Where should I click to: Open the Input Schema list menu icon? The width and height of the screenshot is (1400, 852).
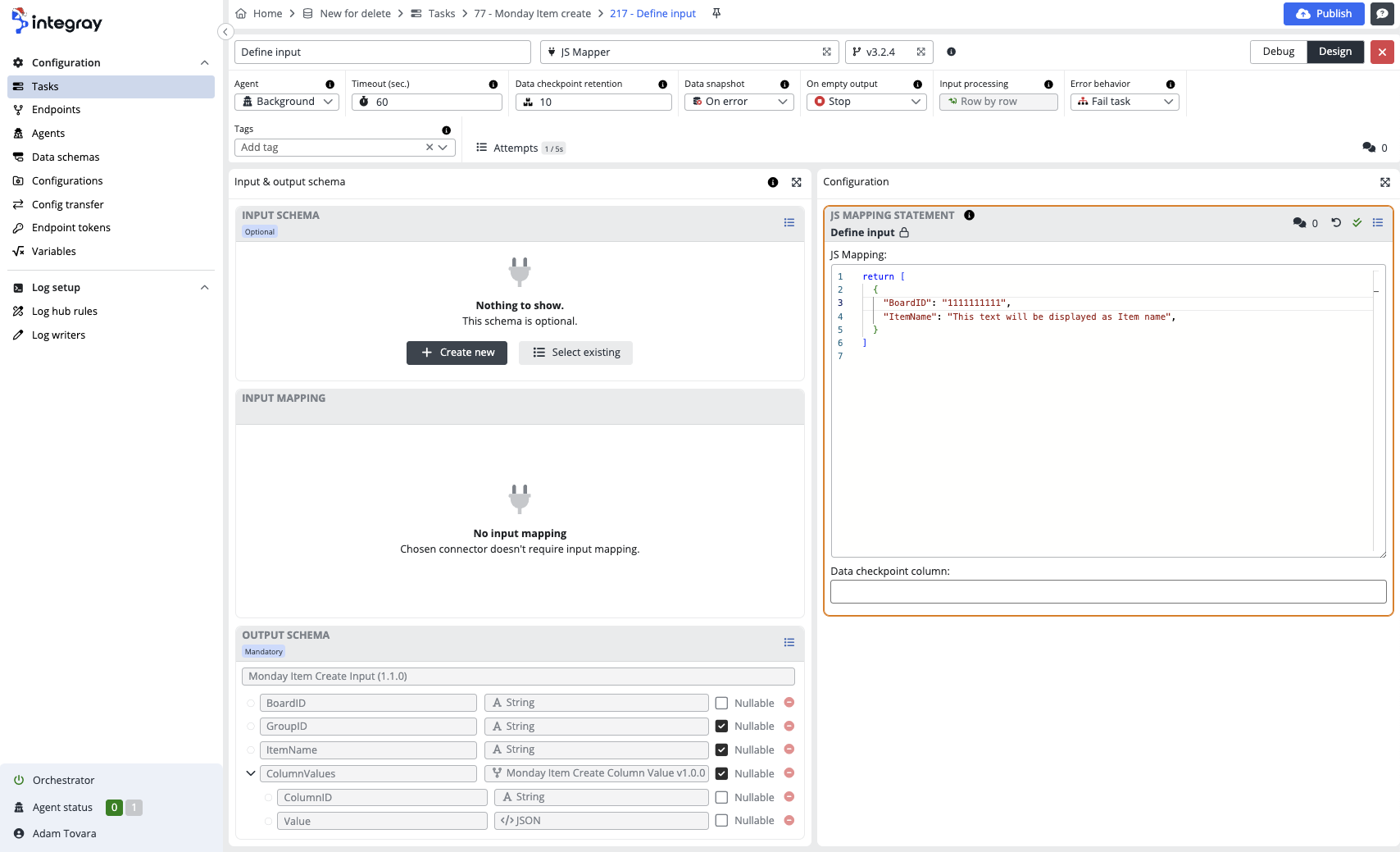[789, 222]
